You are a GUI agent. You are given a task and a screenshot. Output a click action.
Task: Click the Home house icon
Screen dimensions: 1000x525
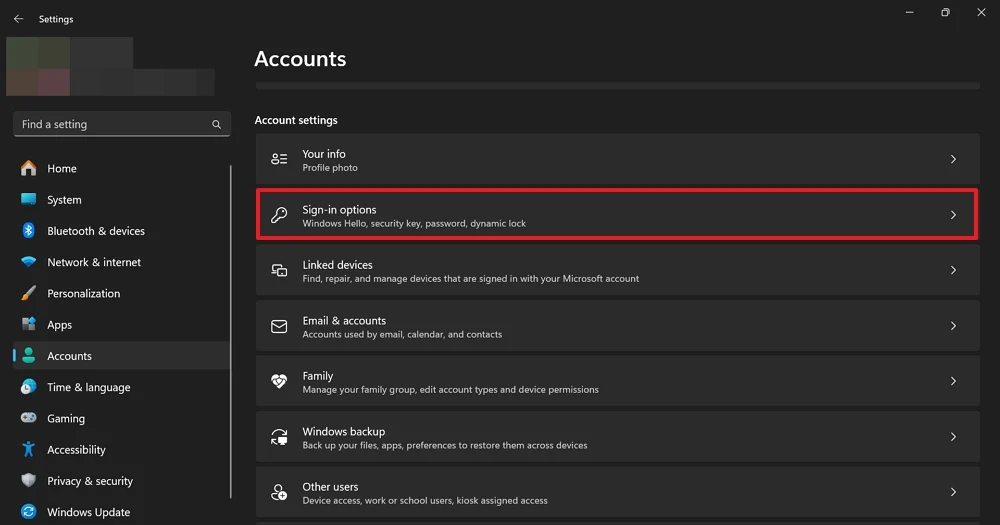(x=29, y=168)
